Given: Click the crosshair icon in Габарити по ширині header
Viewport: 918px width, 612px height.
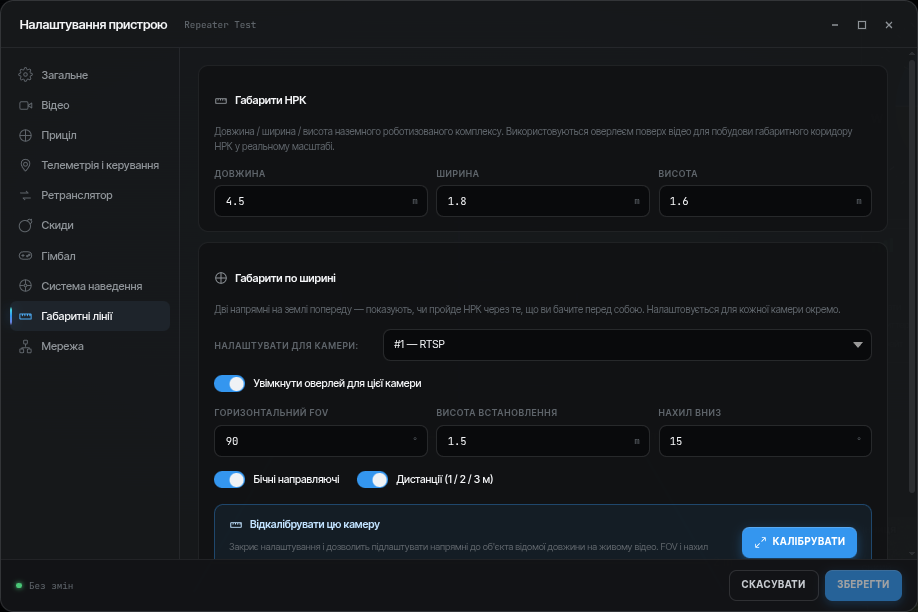Looking at the screenshot, I should click(x=221, y=278).
